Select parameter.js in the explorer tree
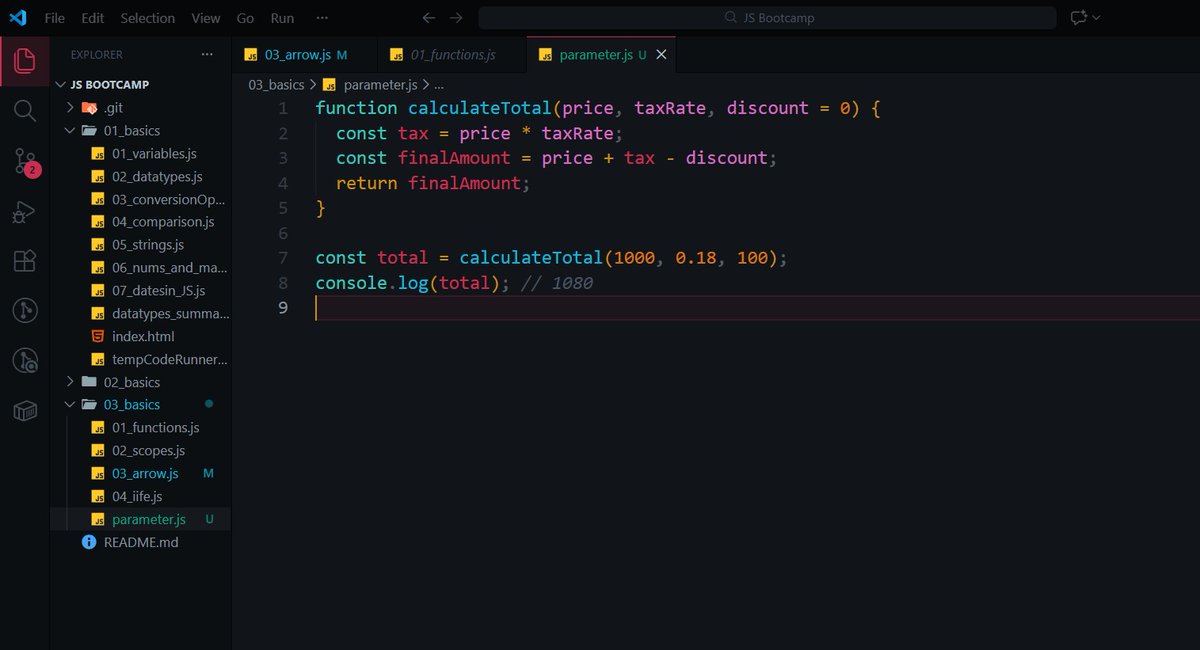The image size is (1200, 650). (x=140, y=520)
